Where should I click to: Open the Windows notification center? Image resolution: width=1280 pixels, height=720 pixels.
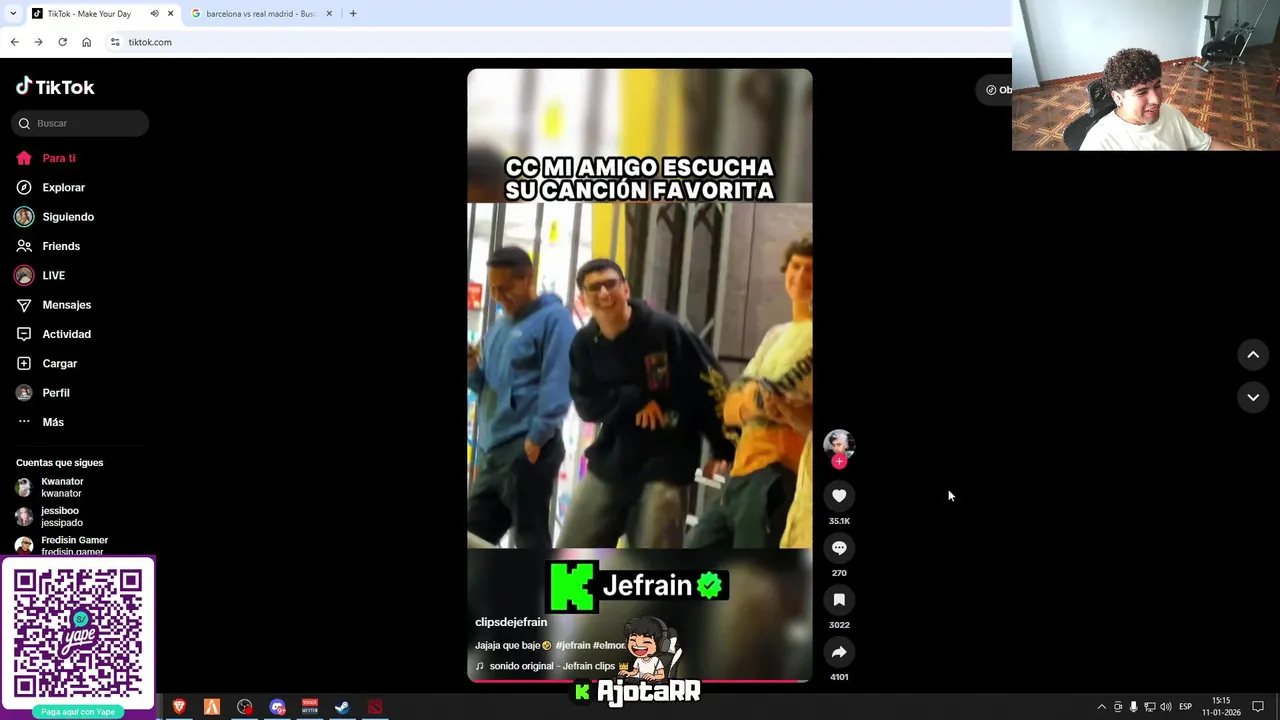tap(1258, 707)
